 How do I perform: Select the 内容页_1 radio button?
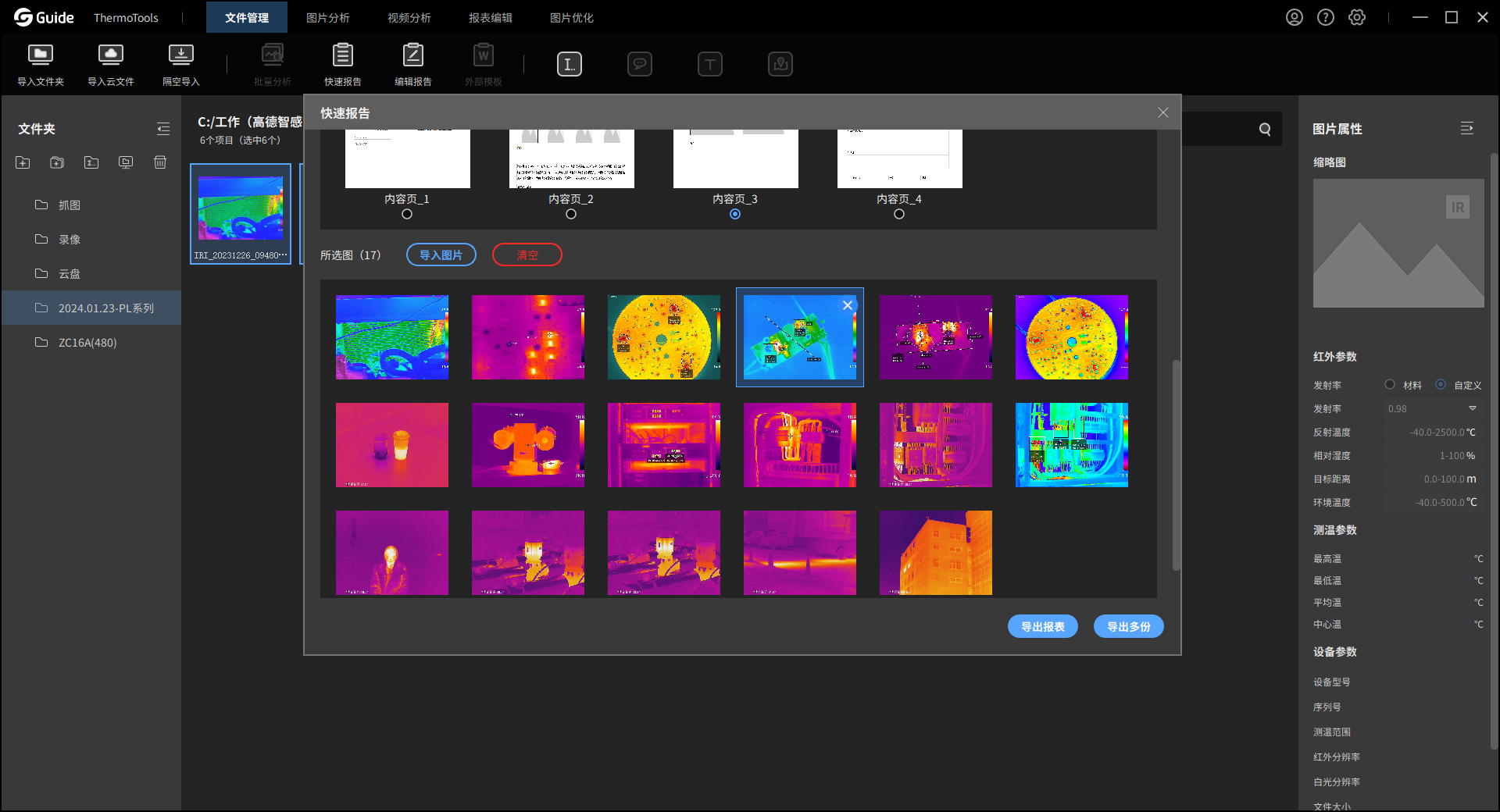click(x=407, y=214)
